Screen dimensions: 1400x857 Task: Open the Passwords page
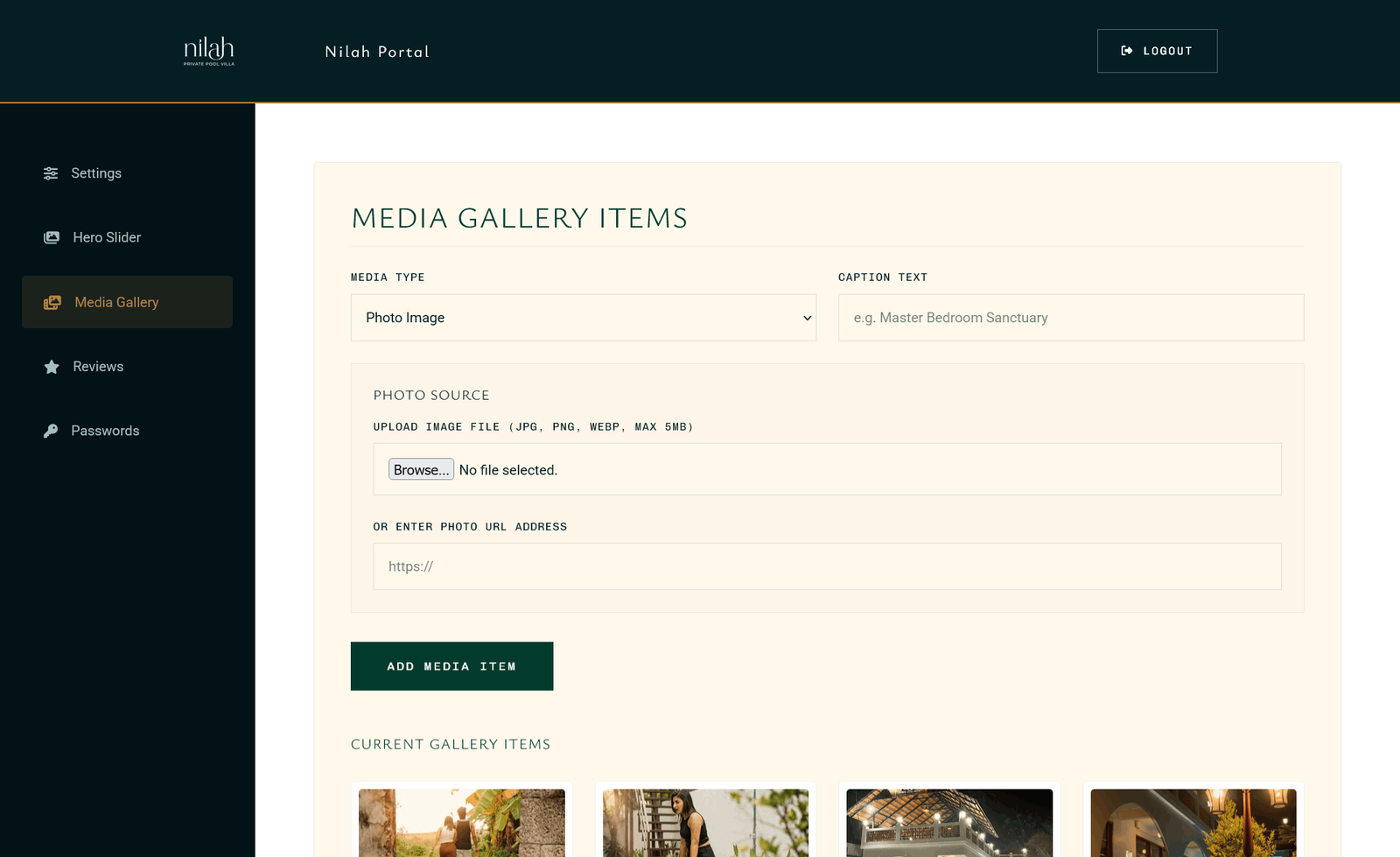(127, 431)
